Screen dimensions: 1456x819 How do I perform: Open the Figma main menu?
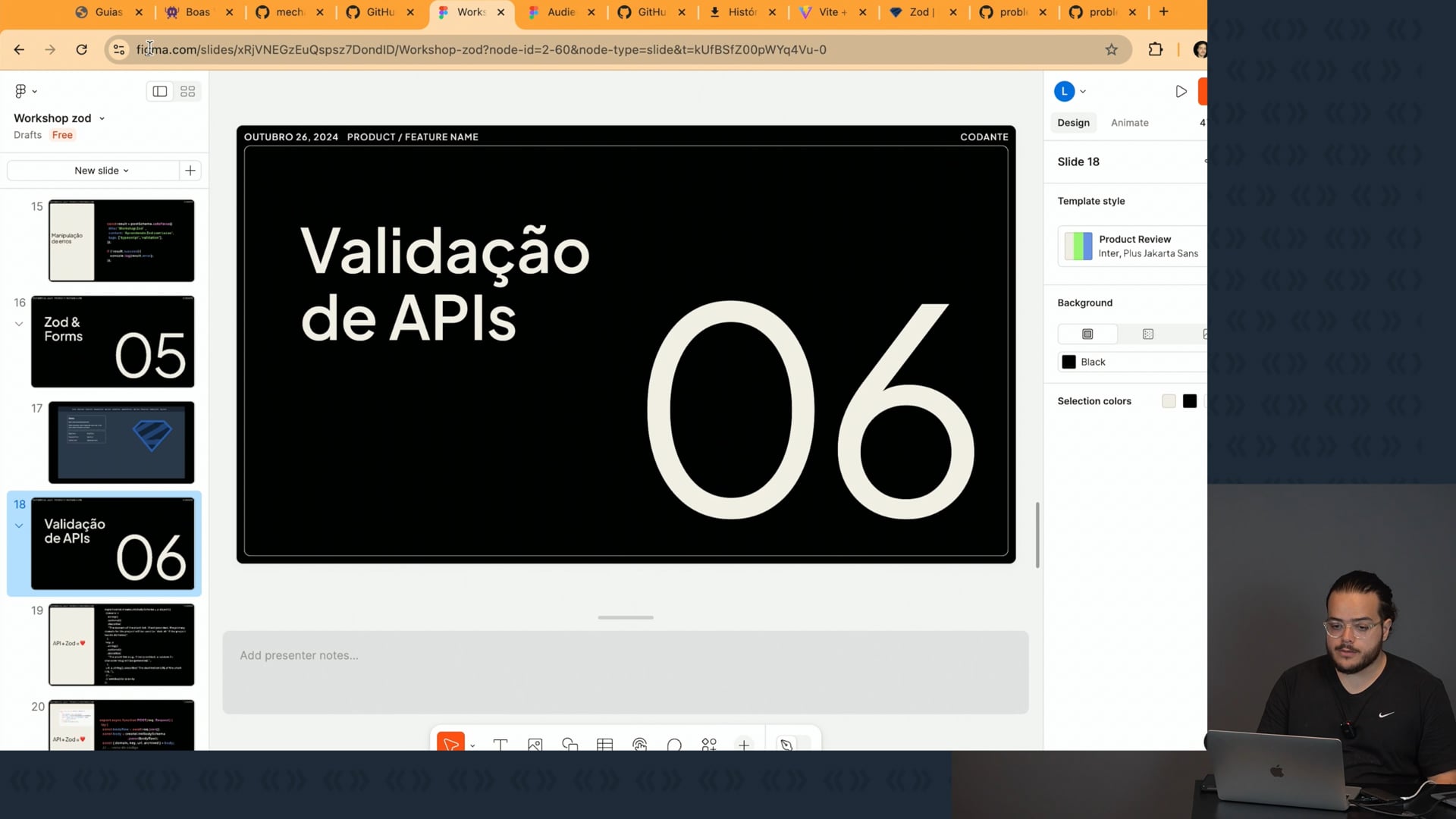point(25,91)
